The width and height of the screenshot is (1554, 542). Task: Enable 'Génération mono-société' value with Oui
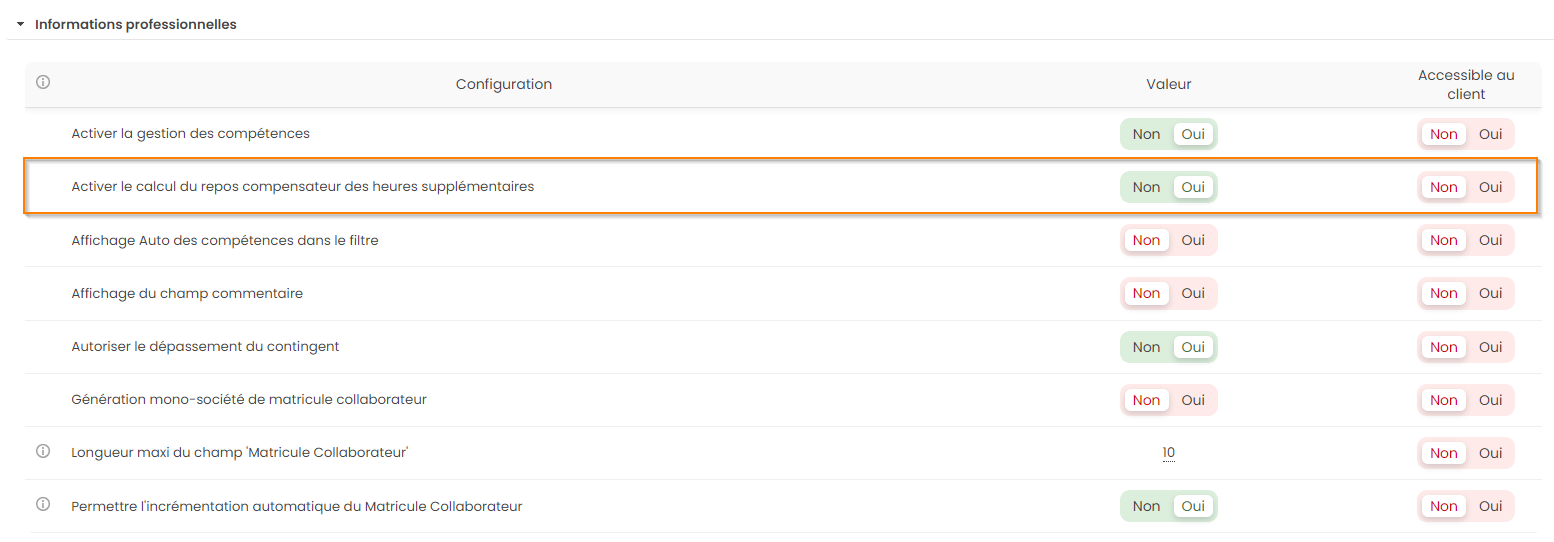(x=1193, y=400)
